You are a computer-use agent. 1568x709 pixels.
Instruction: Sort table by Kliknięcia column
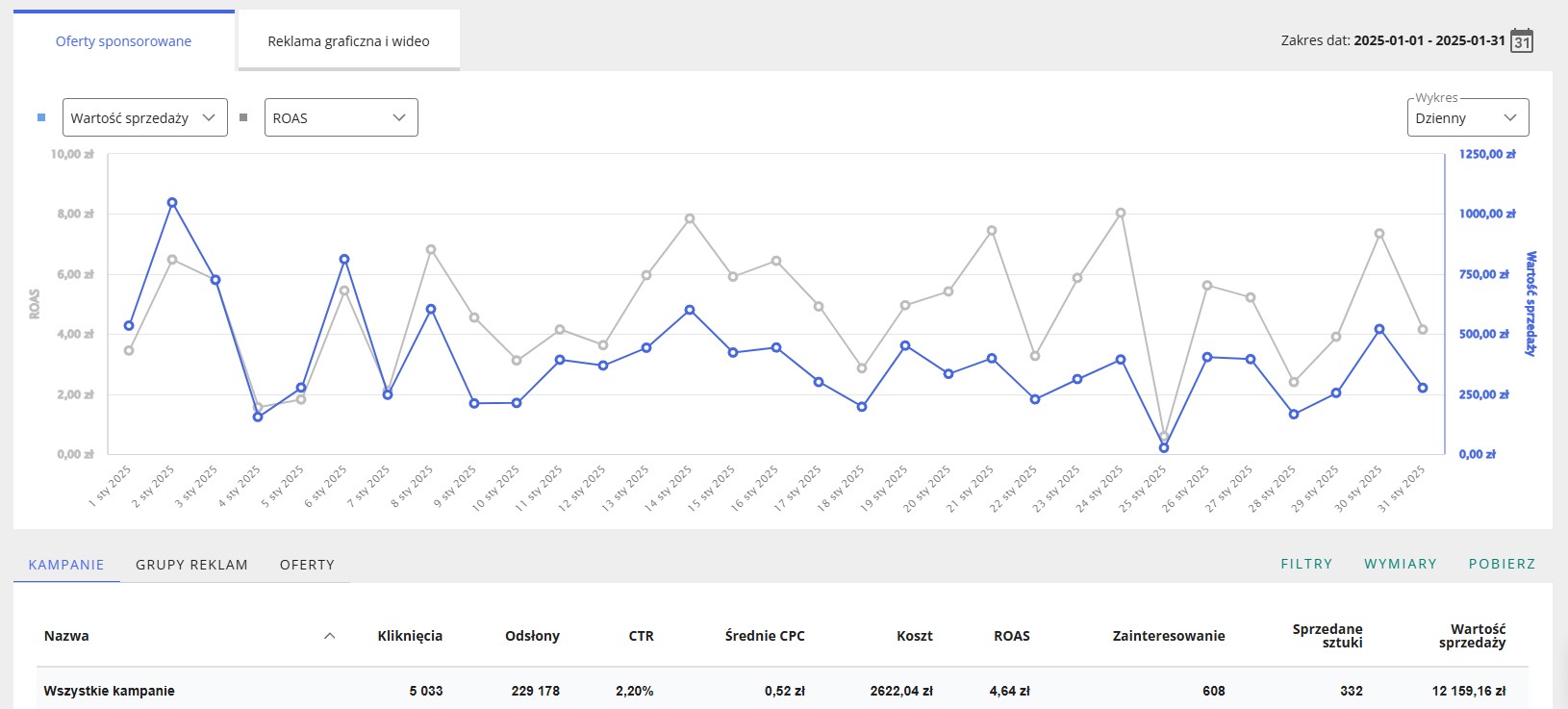pos(410,636)
